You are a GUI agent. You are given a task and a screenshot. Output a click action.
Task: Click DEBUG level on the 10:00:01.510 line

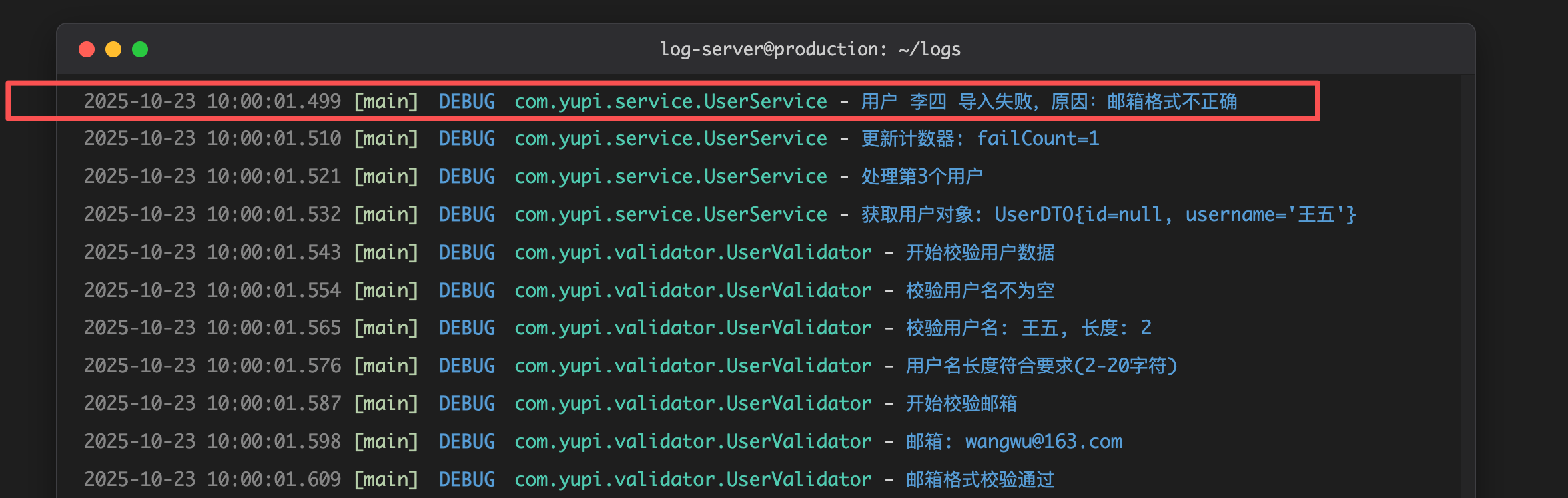coord(466,138)
